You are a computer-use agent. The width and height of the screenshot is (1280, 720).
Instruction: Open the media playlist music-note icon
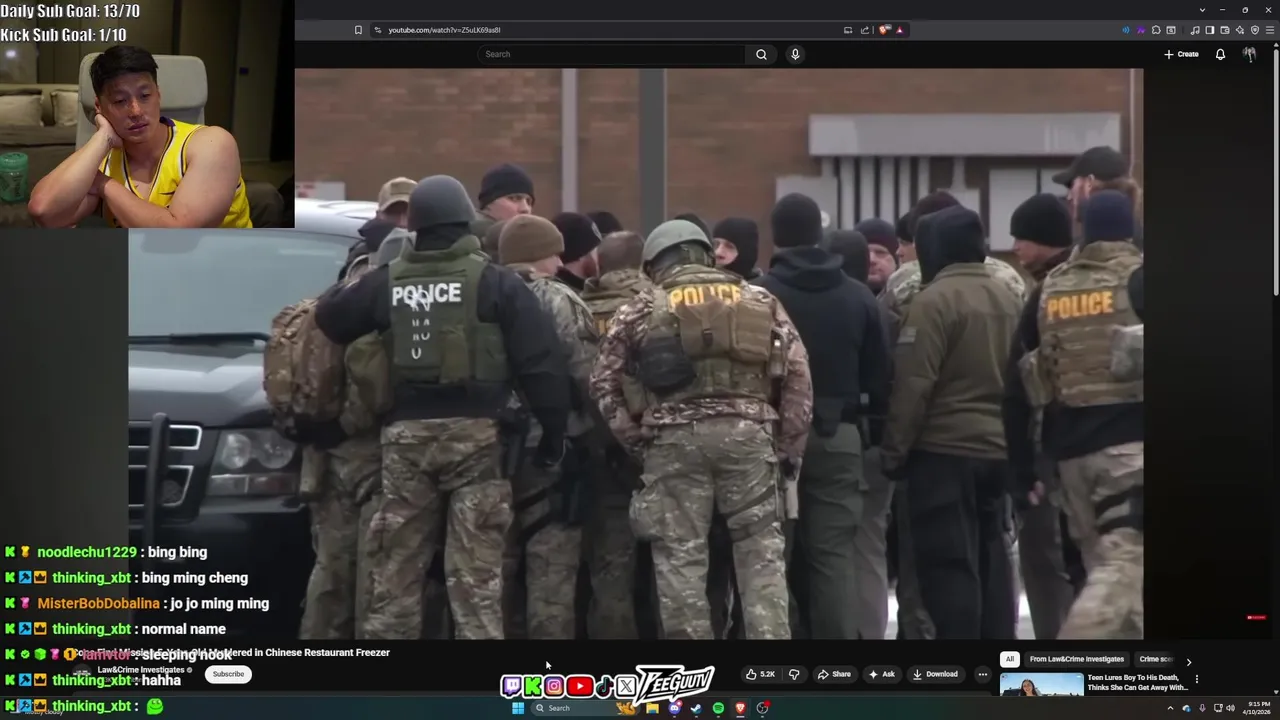click(x=1195, y=30)
